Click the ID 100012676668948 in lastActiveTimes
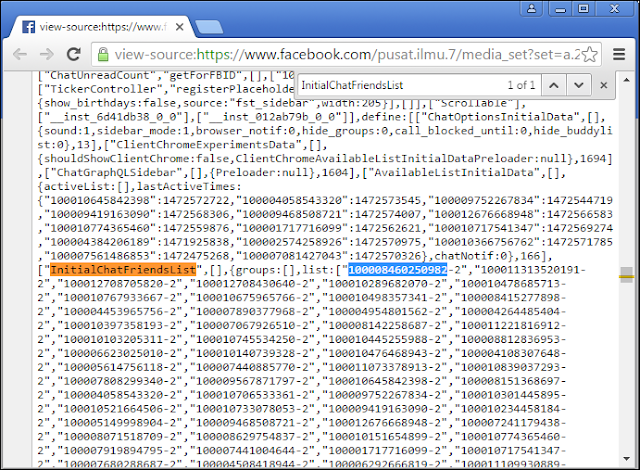Image resolution: width=640 pixels, height=470 pixels. 484,214
